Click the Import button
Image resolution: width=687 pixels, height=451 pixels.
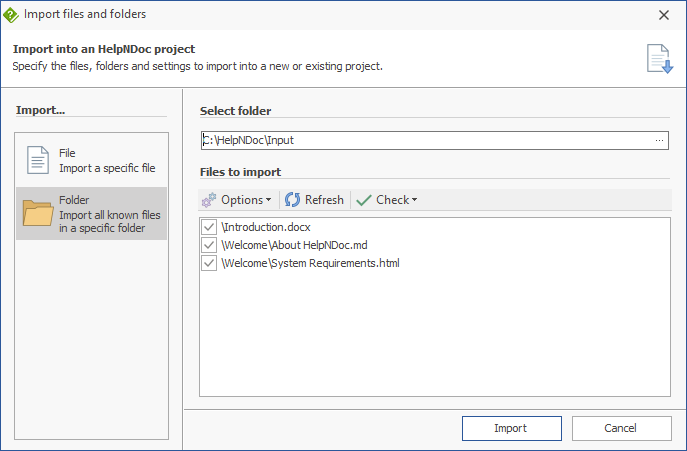tap(512, 428)
